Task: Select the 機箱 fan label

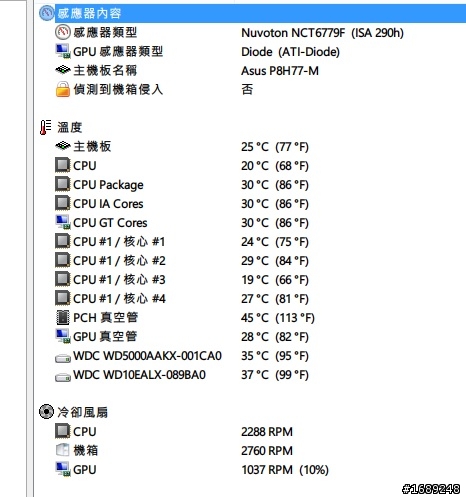Action: click(86, 451)
